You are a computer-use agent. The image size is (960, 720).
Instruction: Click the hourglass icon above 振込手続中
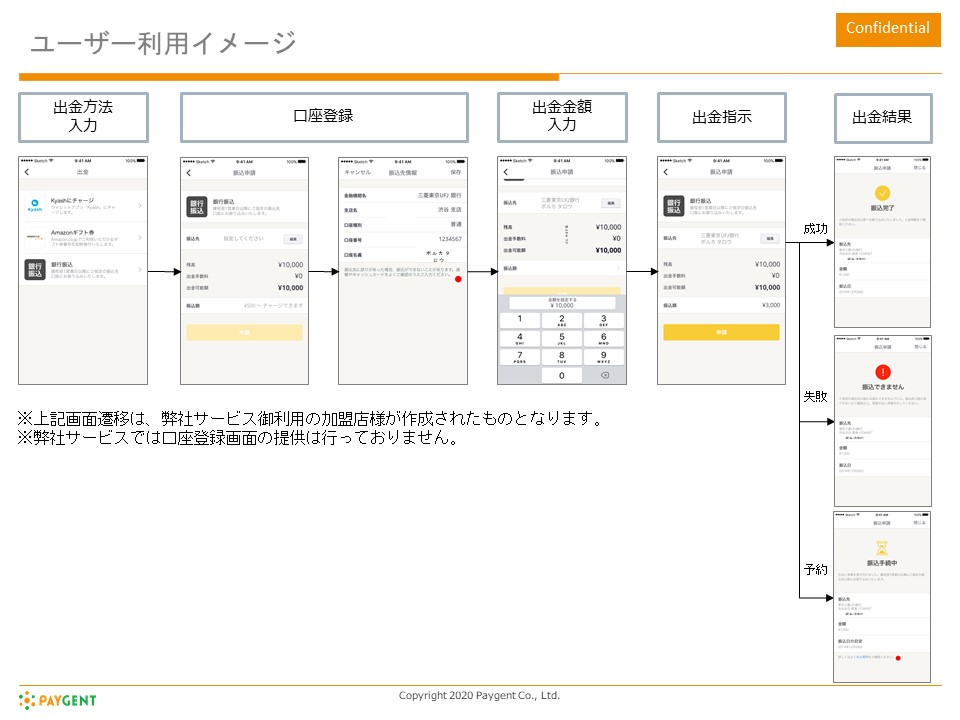click(882, 548)
